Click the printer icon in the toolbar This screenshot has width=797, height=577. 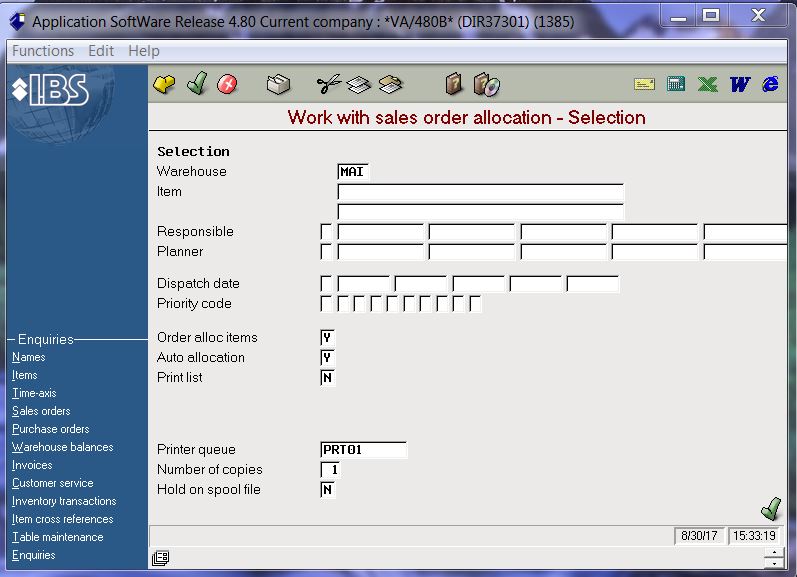coord(278,84)
